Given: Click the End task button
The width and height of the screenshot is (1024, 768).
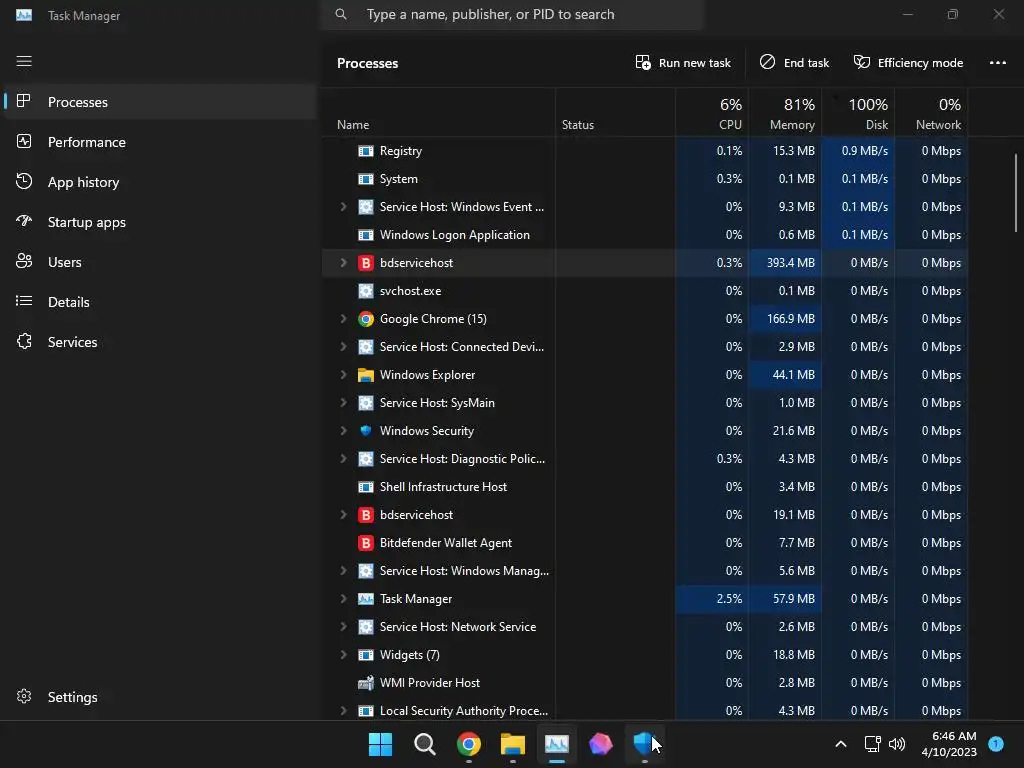Looking at the screenshot, I should coord(794,63).
